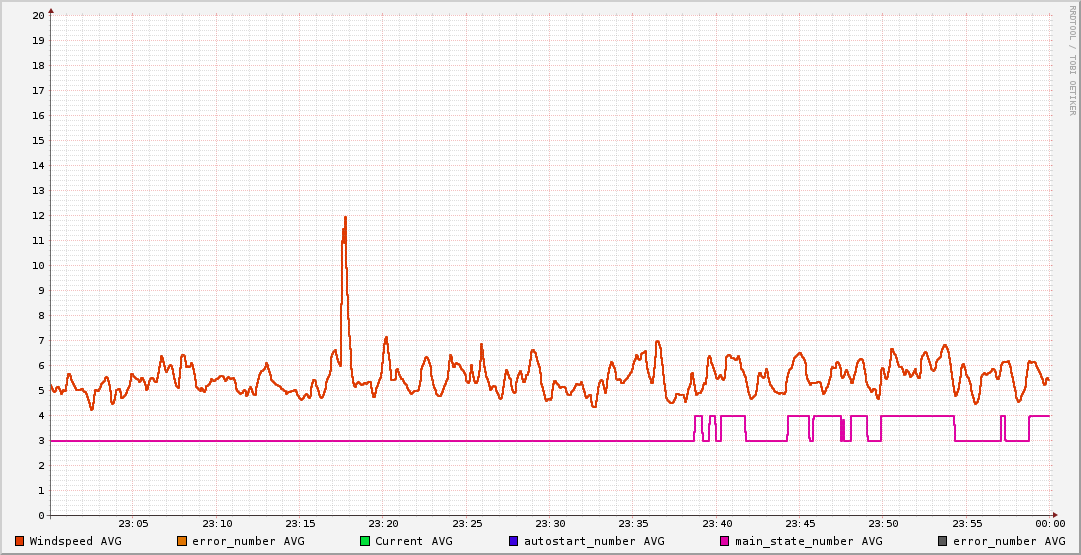This screenshot has height=555, width=1081.
Task: Select the Windspeed AVG legend label
Action: (x=75, y=541)
